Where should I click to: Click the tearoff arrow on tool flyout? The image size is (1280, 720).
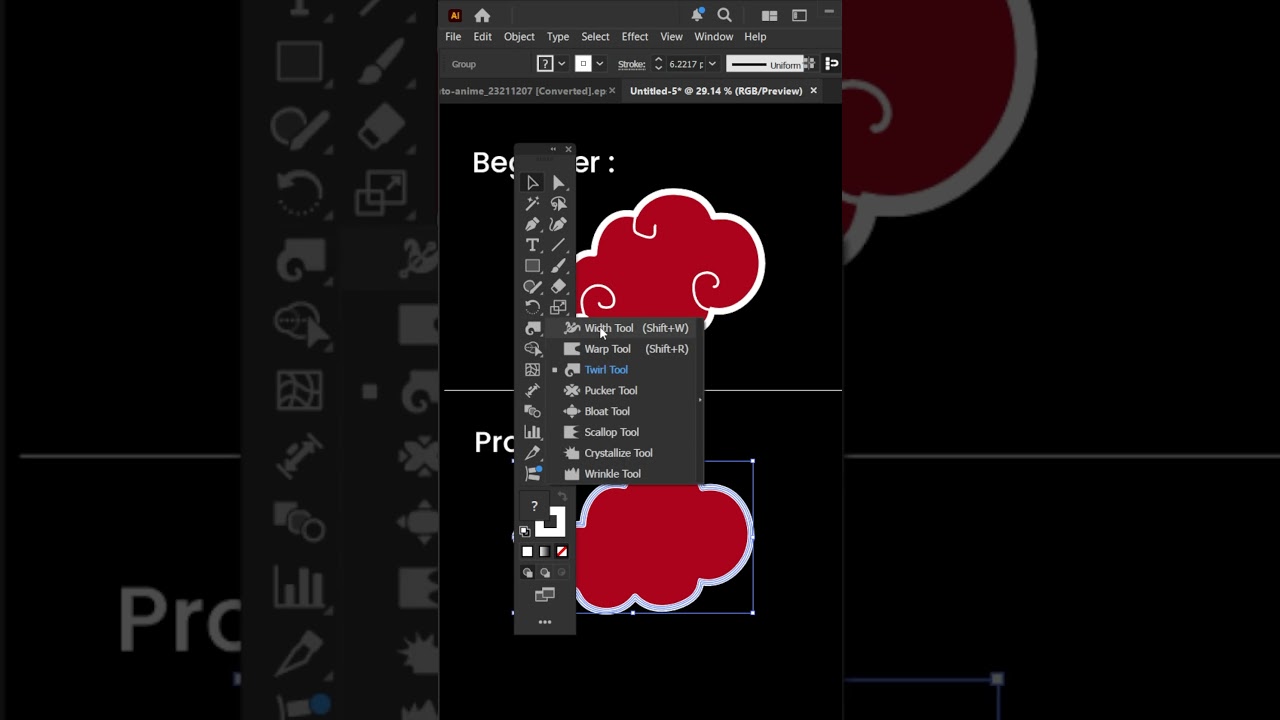point(700,400)
